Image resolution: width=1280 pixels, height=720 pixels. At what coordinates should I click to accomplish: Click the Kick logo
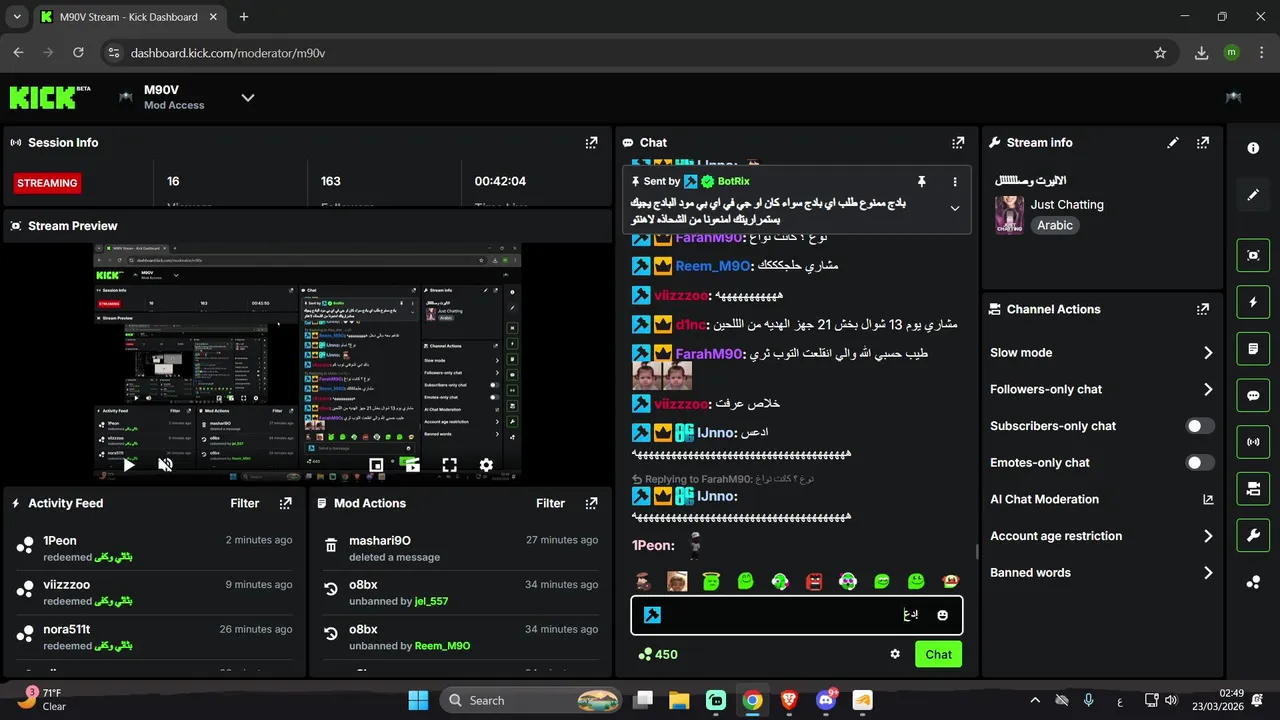point(50,97)
